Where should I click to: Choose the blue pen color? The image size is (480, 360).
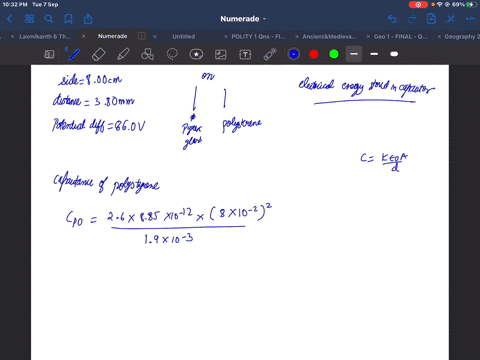294,54
